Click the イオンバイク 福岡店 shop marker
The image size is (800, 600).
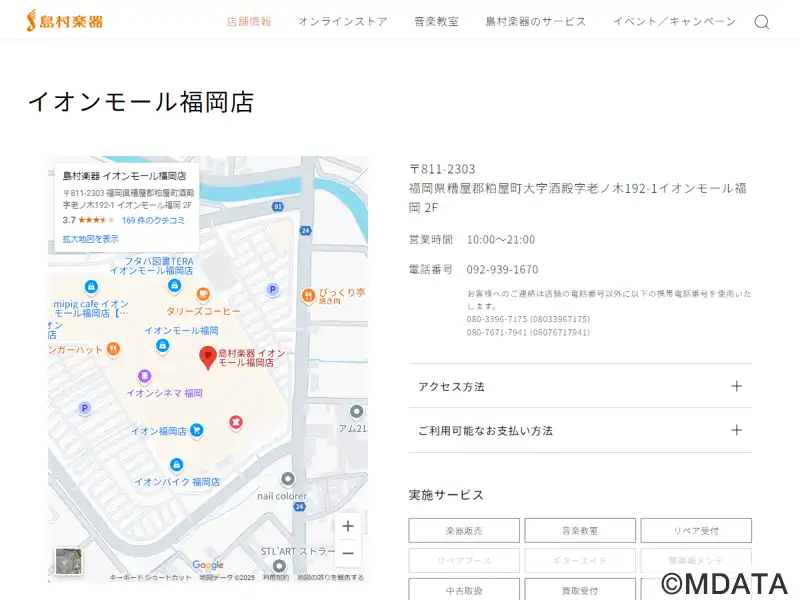(x=177, y=465)
